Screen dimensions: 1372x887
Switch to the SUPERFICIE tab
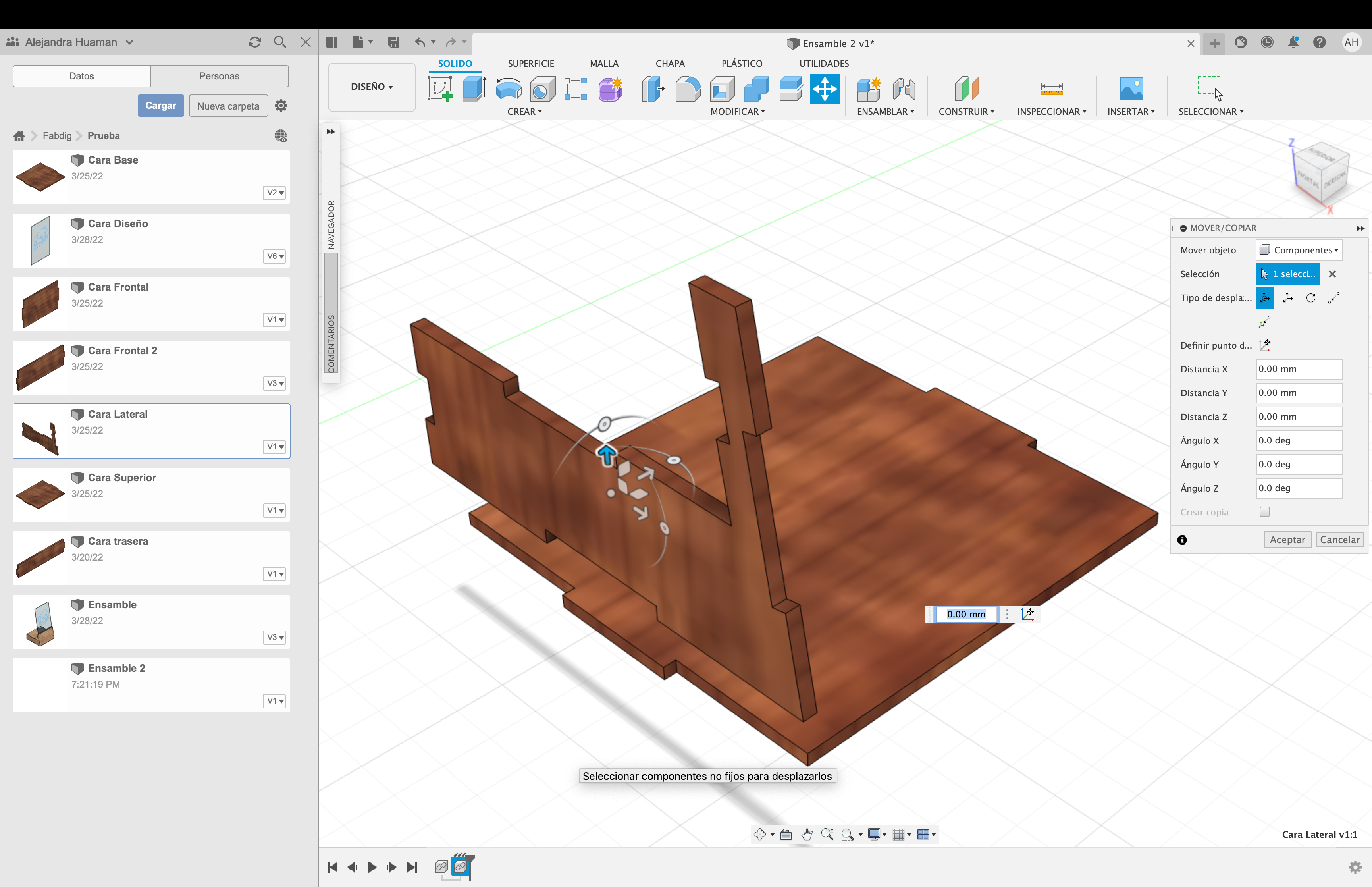pos(531,64)
